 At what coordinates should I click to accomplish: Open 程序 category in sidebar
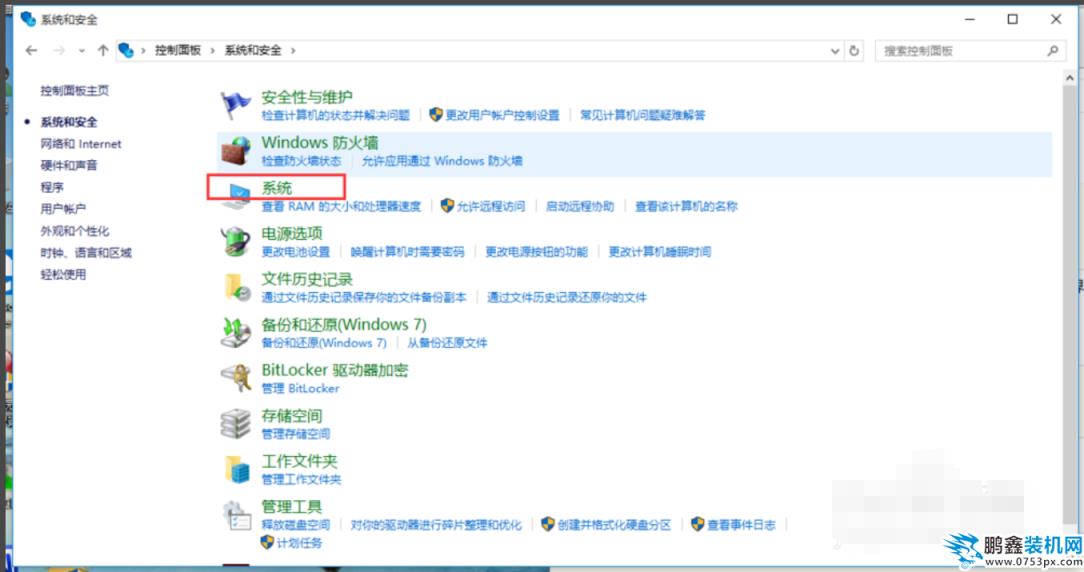click(52, 187)
